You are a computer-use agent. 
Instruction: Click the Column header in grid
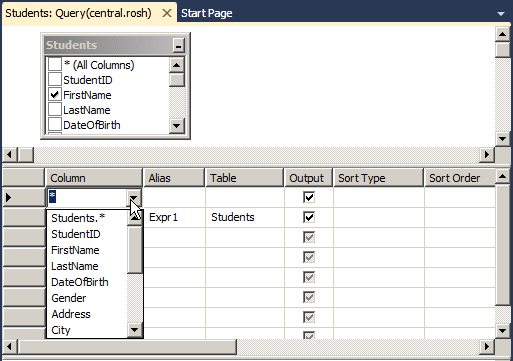click(x=94, y=178)
